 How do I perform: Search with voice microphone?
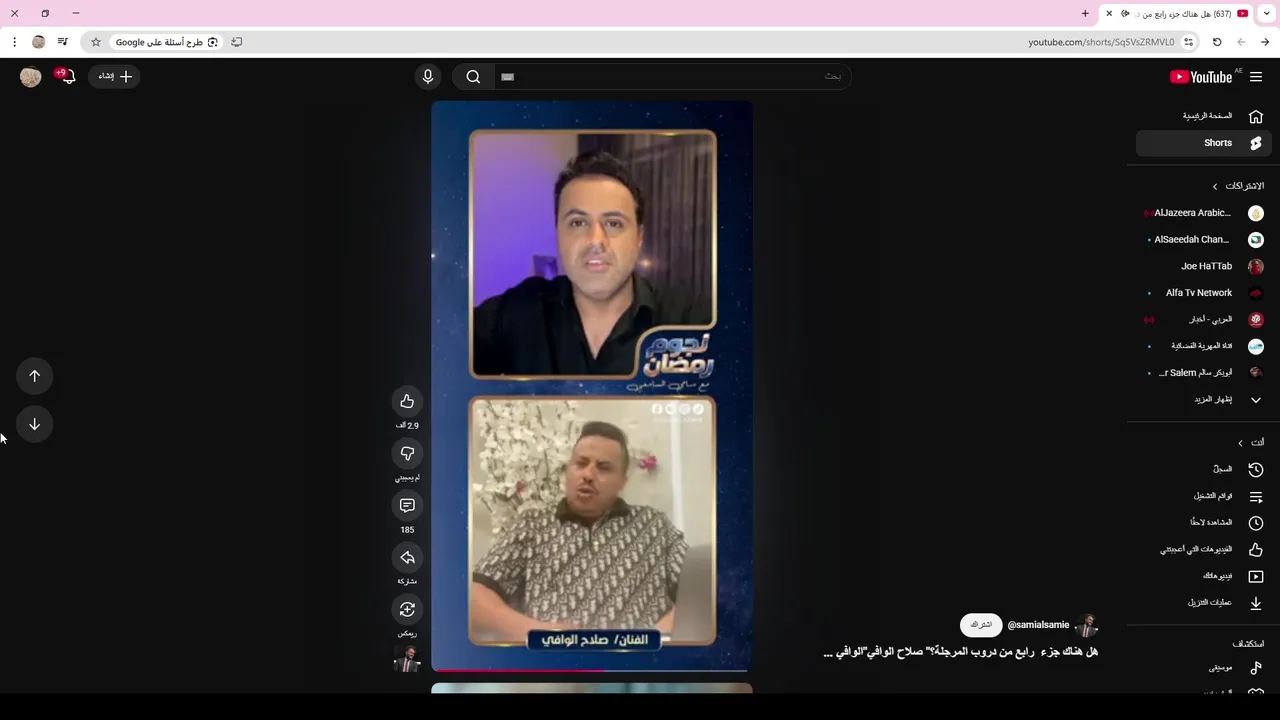tap(428, 77)
